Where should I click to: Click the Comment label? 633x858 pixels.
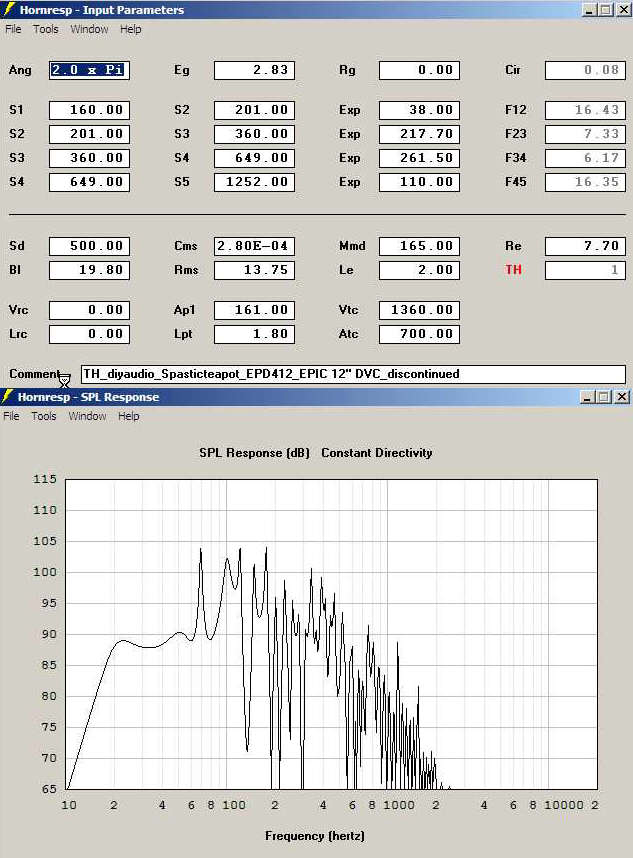coord(34,374)
